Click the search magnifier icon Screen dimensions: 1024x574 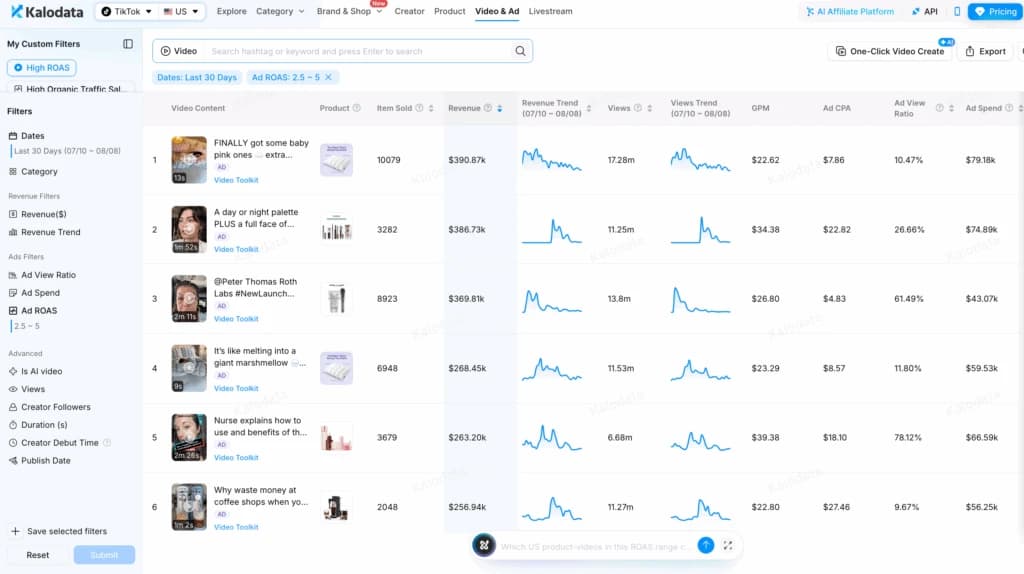(520, 51)
